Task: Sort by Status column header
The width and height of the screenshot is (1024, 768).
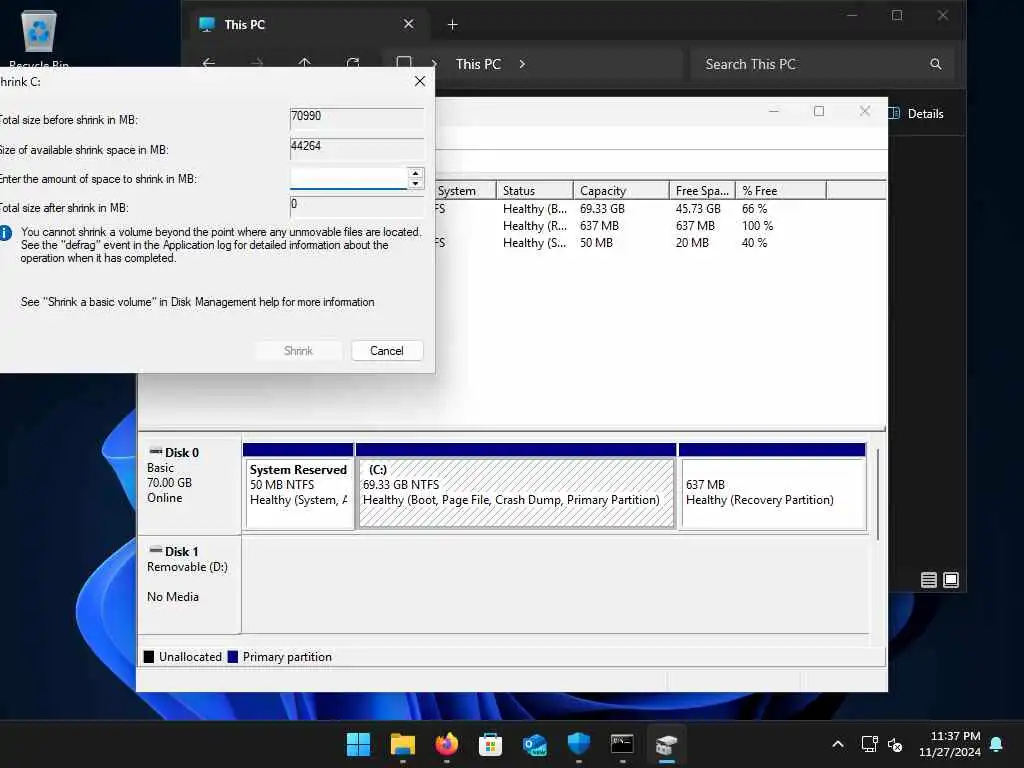Action: 534,191
